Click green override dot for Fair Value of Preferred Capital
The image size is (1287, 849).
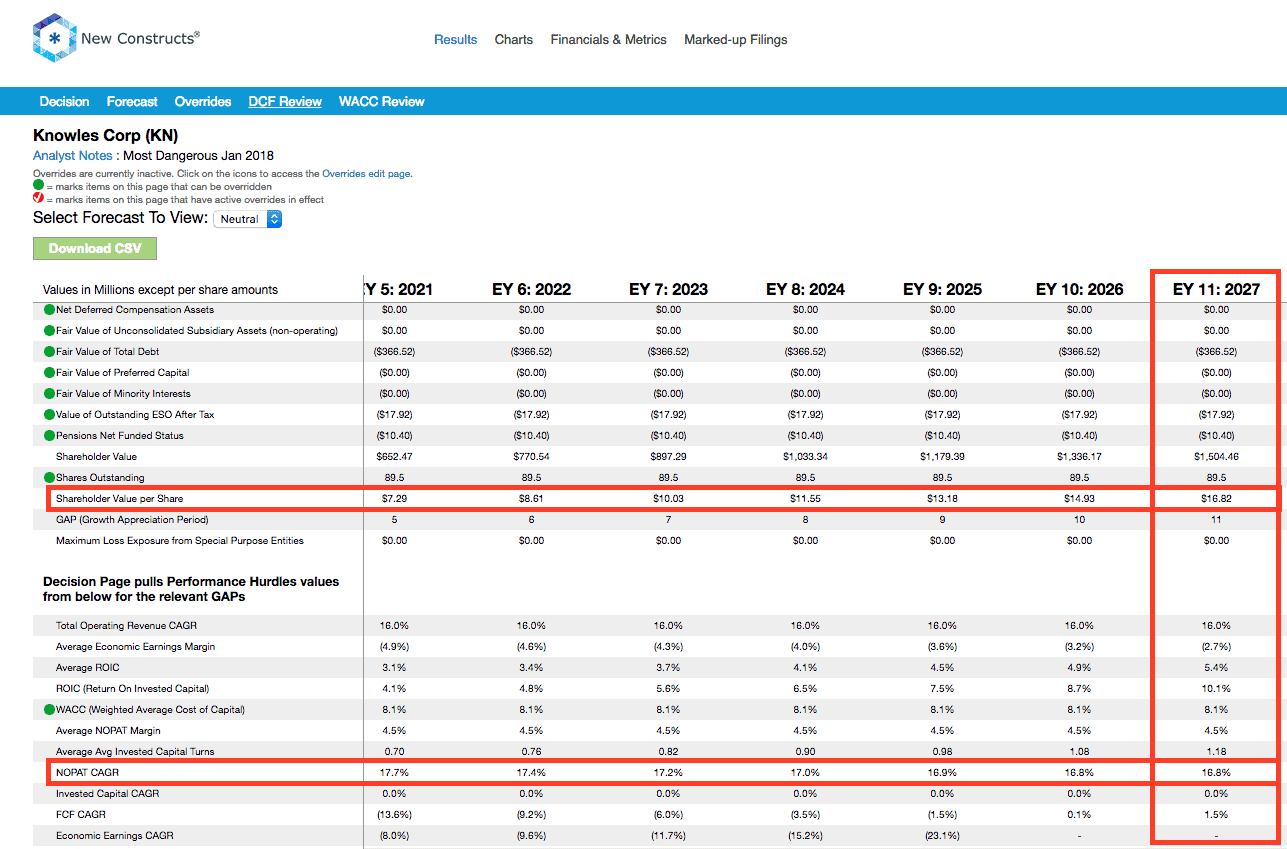point(49,373)
